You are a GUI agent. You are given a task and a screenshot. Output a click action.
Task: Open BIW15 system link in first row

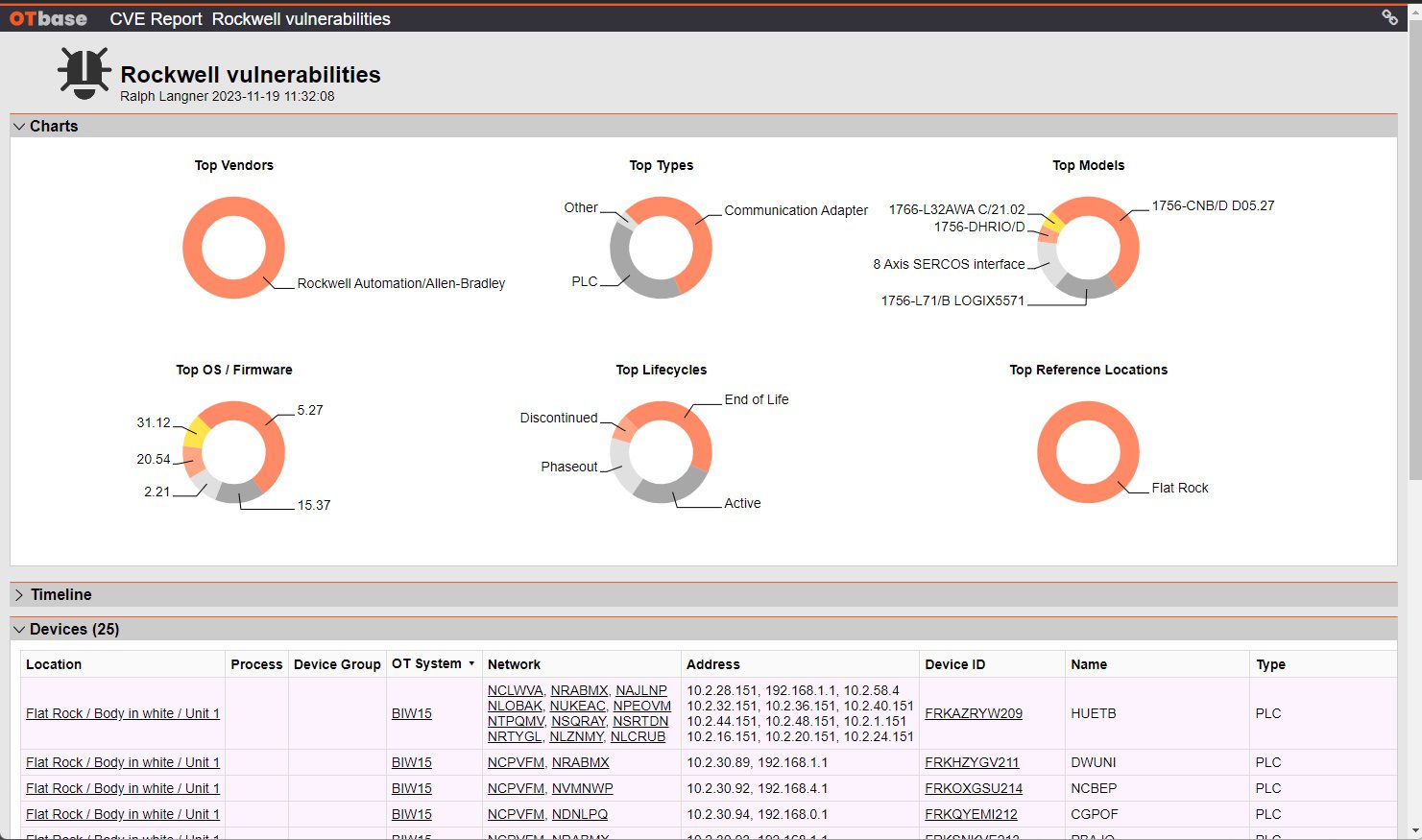(411, 713)
